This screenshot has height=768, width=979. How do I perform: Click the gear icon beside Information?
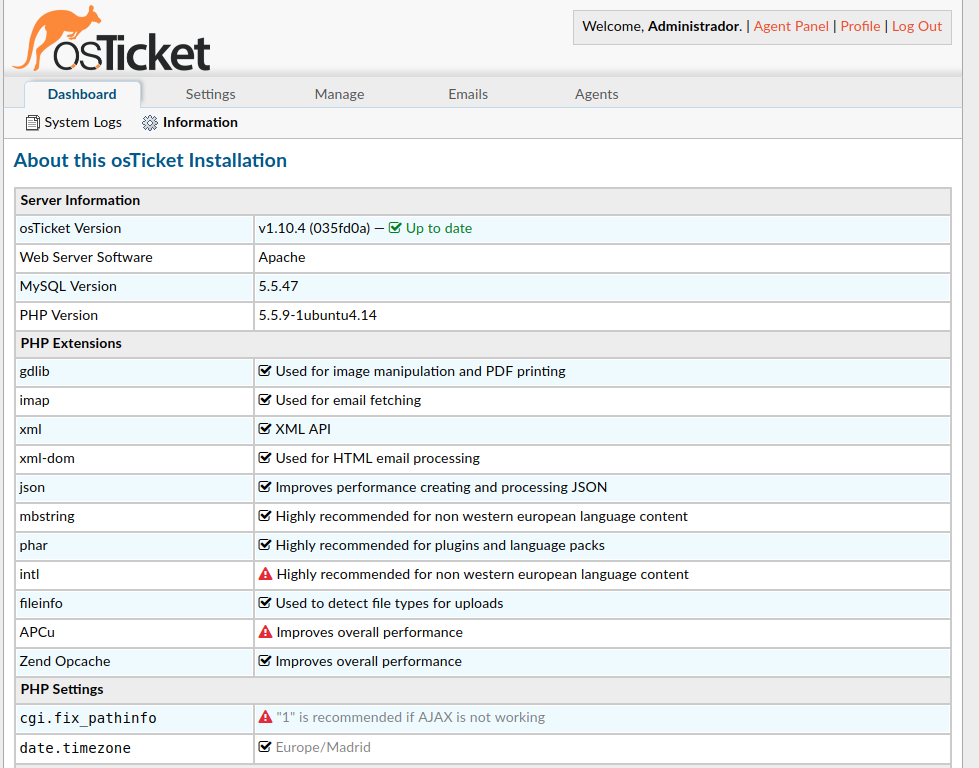(x=149, y=122)
